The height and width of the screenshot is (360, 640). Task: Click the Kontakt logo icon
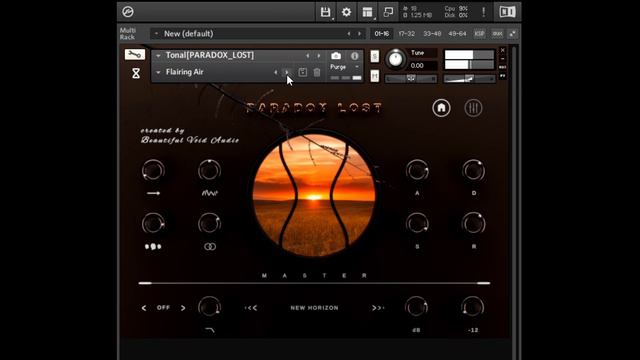pos(128,12)
